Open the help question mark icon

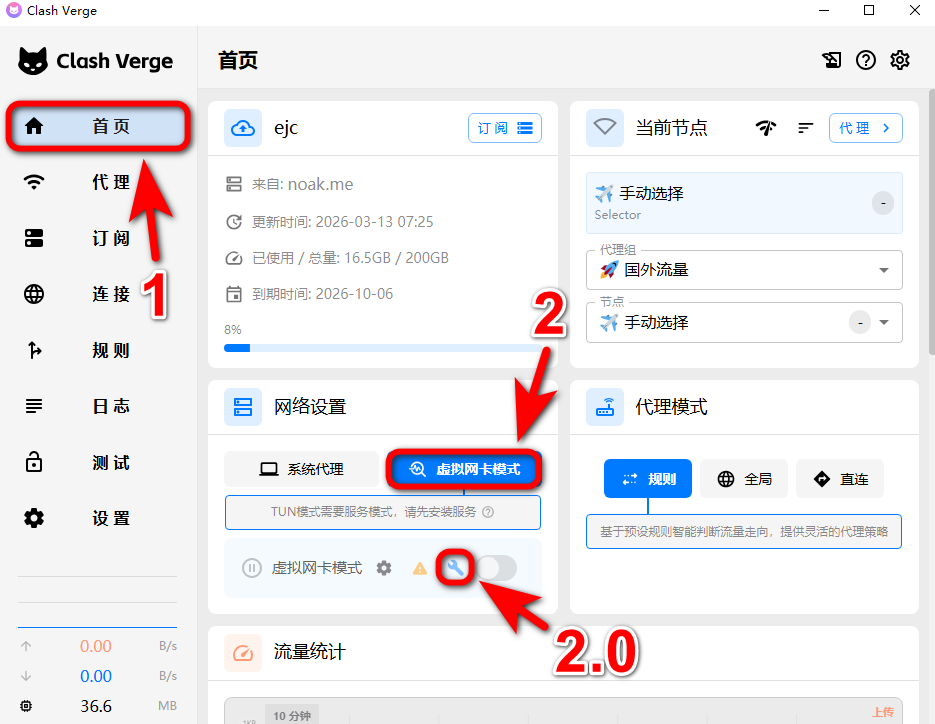pyautogui.click(x=866, y=60)
